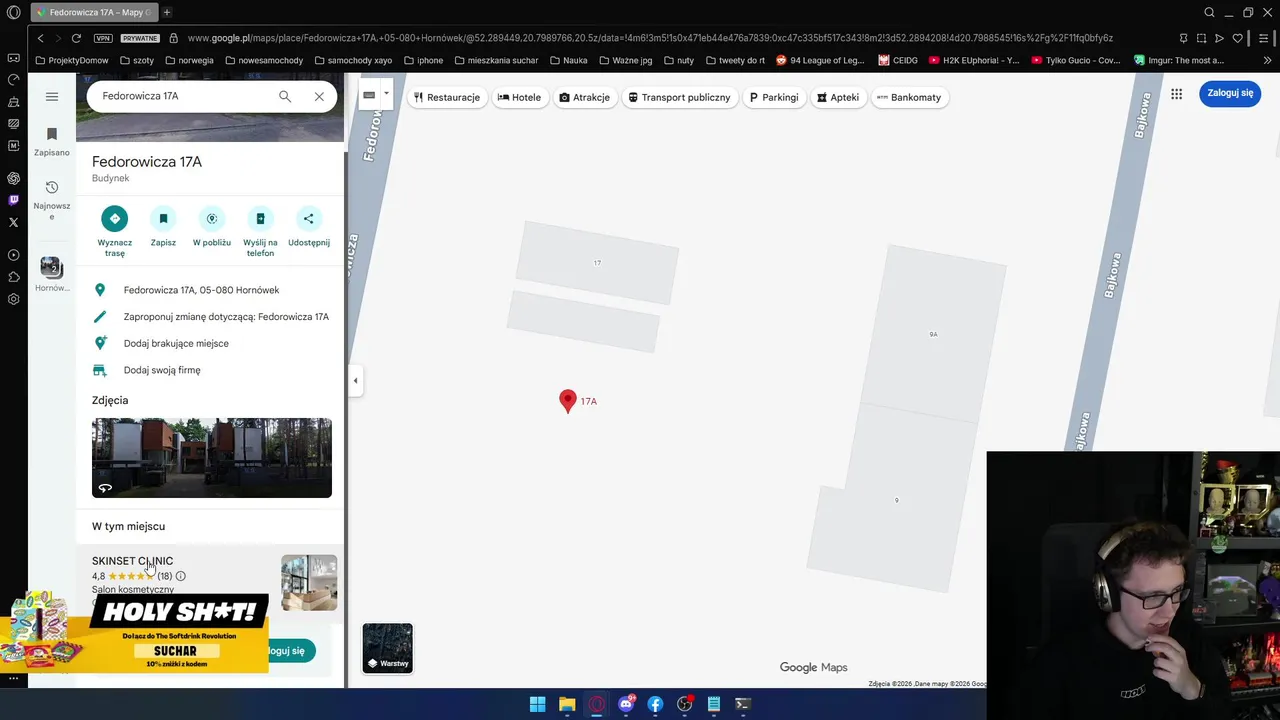Reload the page with browser refresh icon

tap(76, 38)
